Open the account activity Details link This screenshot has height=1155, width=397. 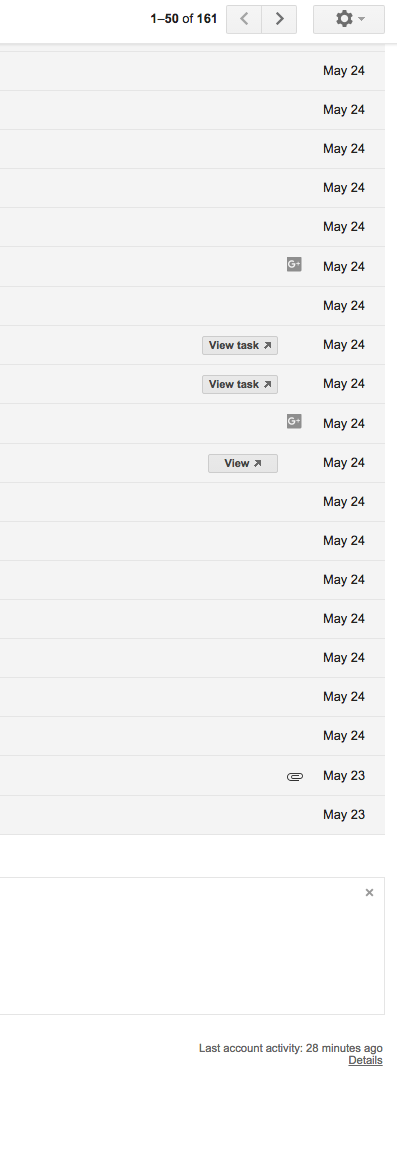[365, 1061]
